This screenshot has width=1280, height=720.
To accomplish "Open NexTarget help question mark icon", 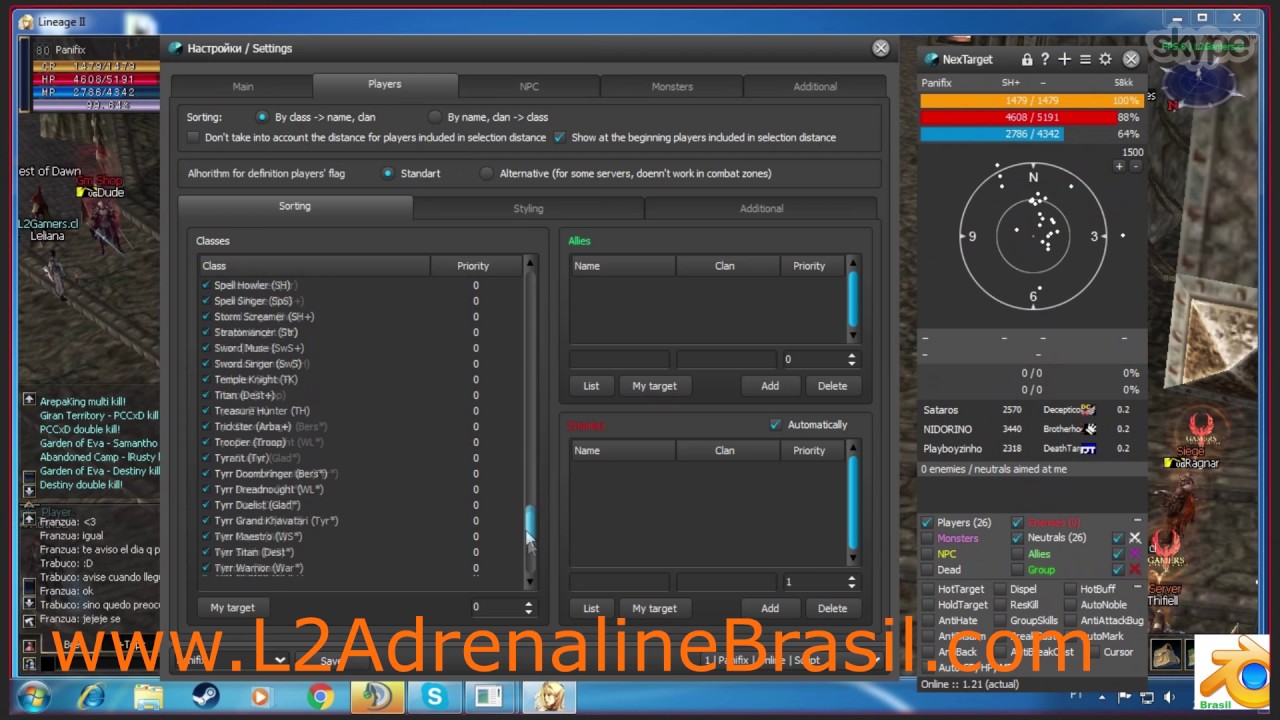I will pyautogui.click(x=1044, y=60).
